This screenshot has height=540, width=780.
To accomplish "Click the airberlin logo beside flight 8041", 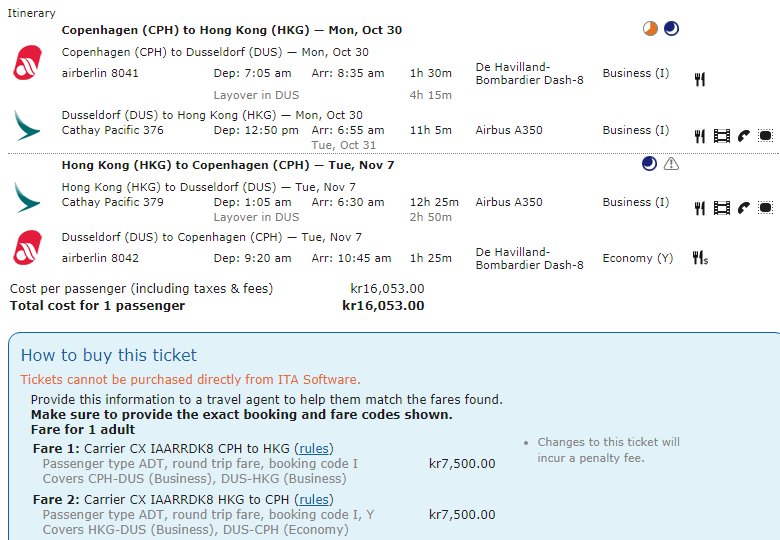I will pos(27,63).
